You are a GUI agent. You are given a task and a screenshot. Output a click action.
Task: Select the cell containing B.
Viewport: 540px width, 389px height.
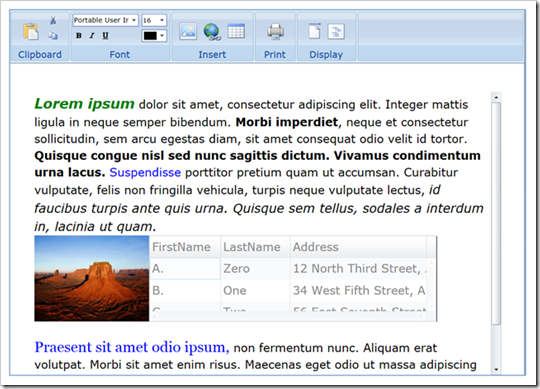tap(185, 291)
